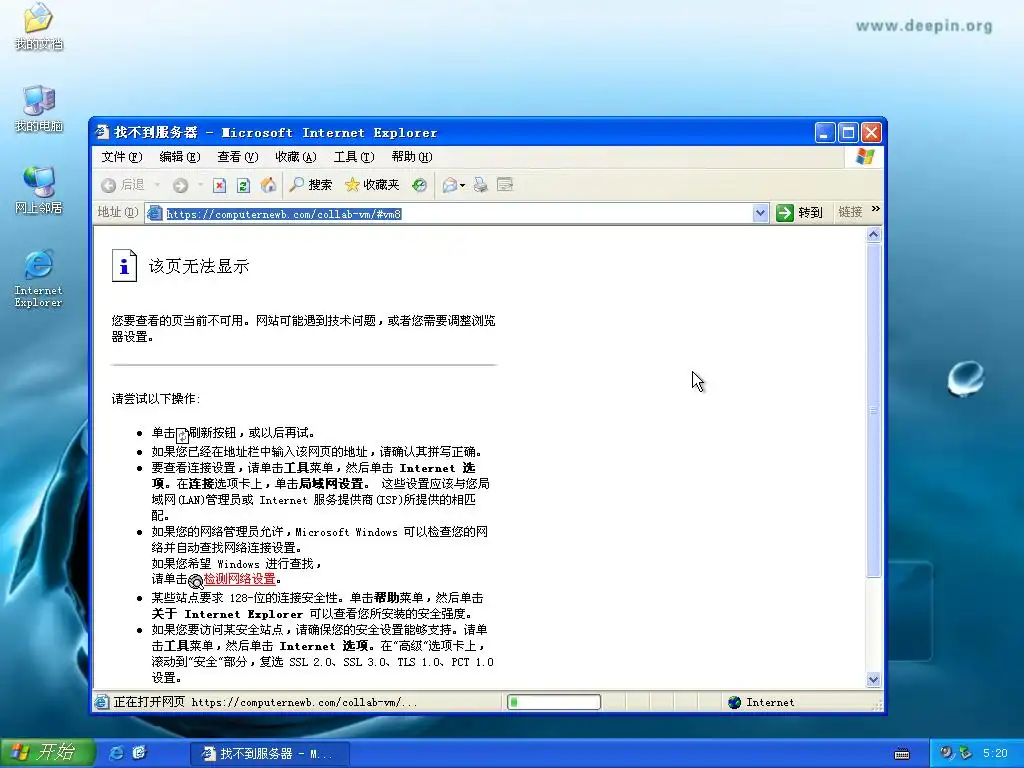
Task: Click the second system tray icon near clock
Action: [x=965, y=753]
